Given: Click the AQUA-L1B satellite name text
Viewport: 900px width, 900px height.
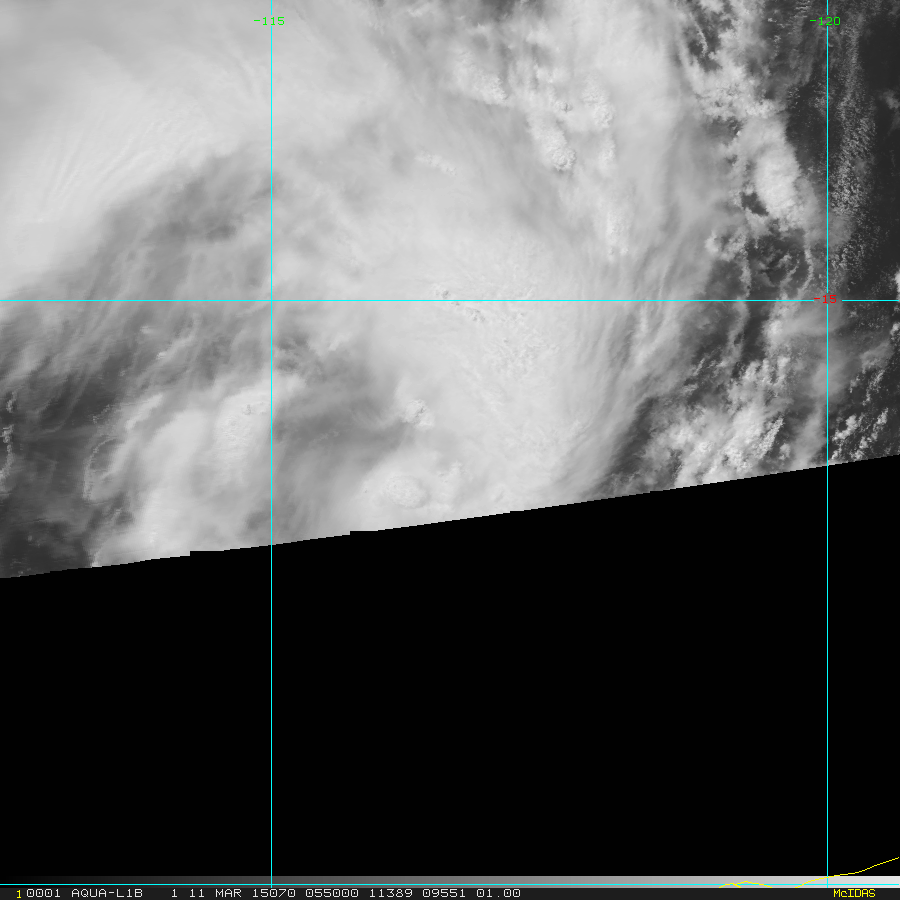Looking at the screenshot, I should point(107,893).
